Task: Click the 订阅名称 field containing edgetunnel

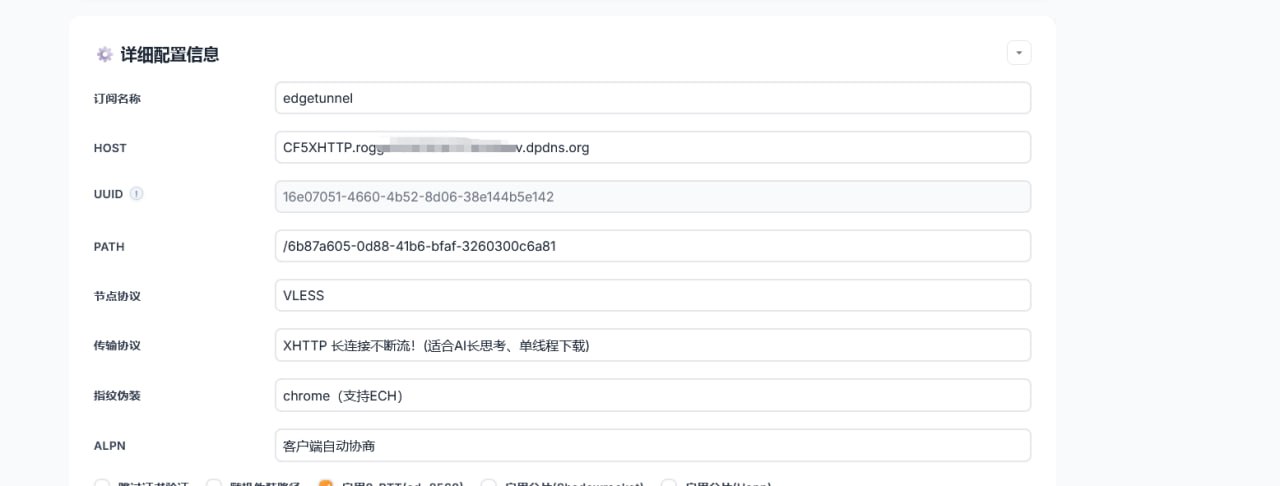Action: pyautogui.click(x=653, y=98)
